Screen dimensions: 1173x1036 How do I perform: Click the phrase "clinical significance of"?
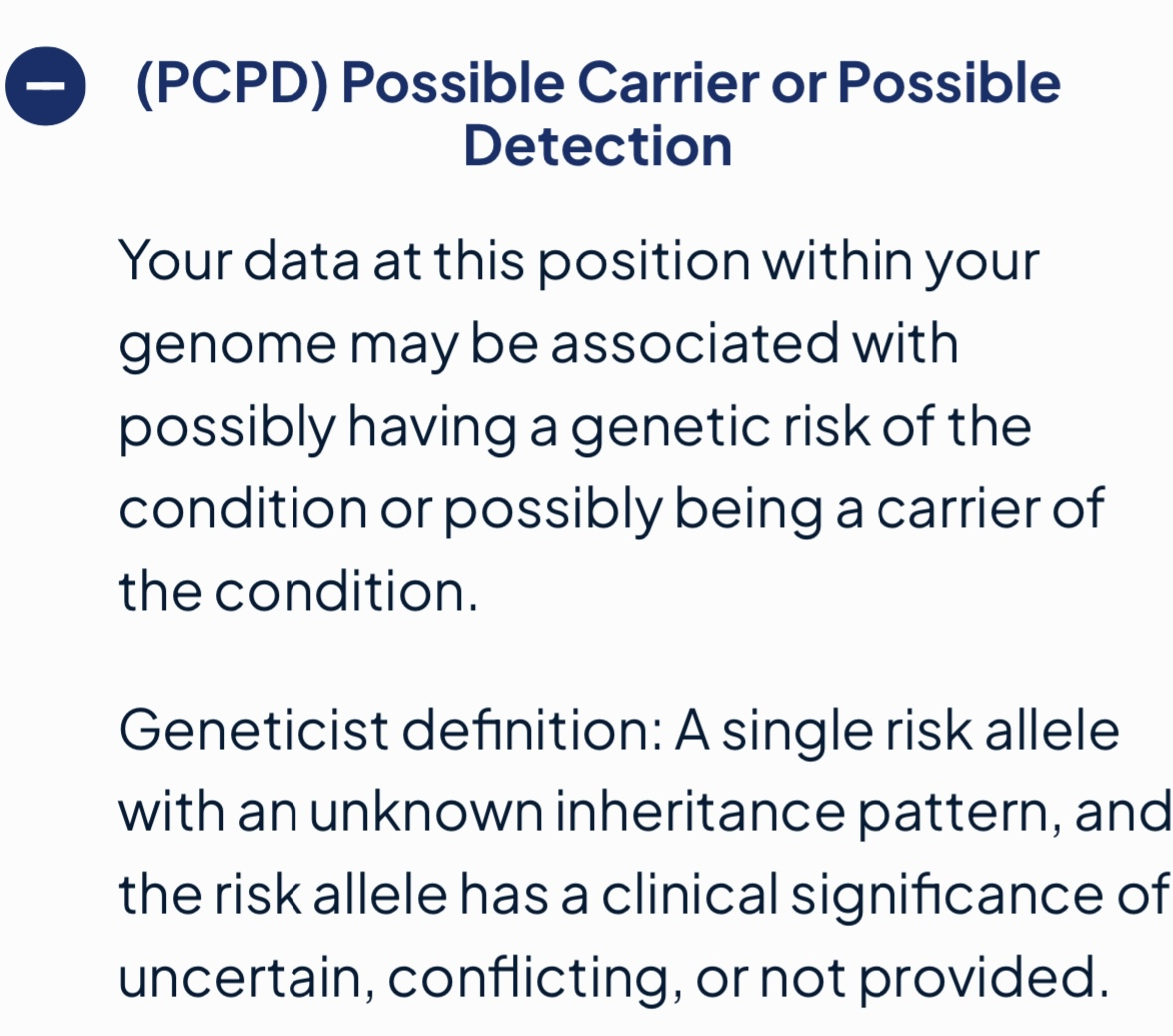tap(885, 895)
